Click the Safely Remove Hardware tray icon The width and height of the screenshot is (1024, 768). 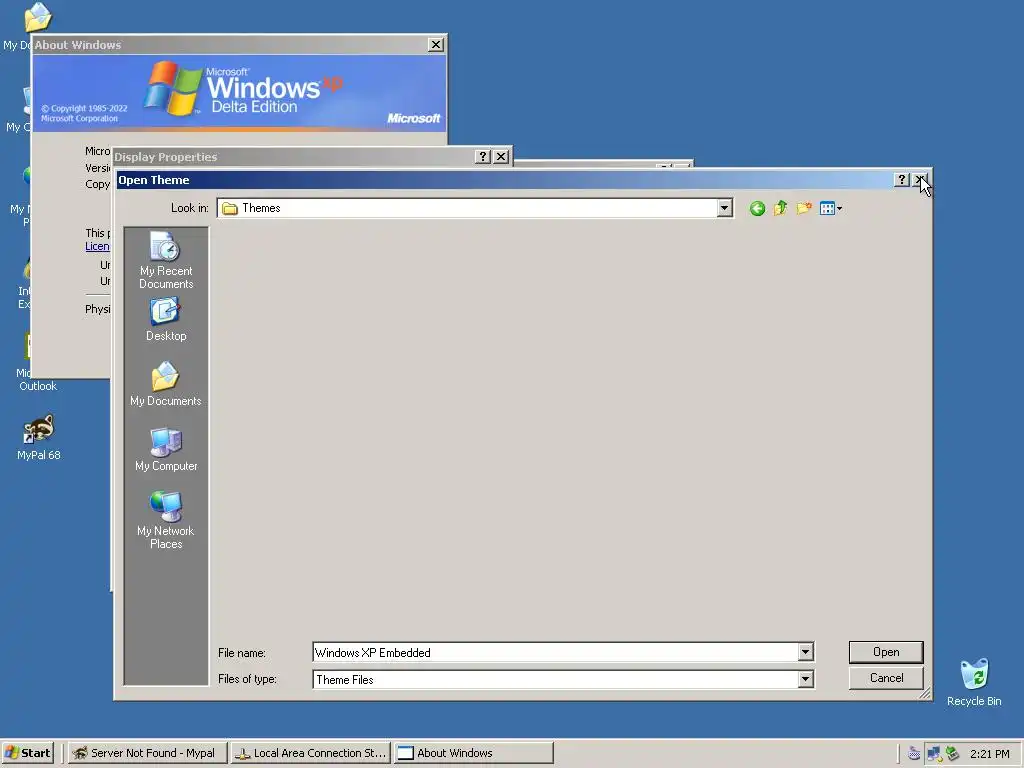(952, 754)
